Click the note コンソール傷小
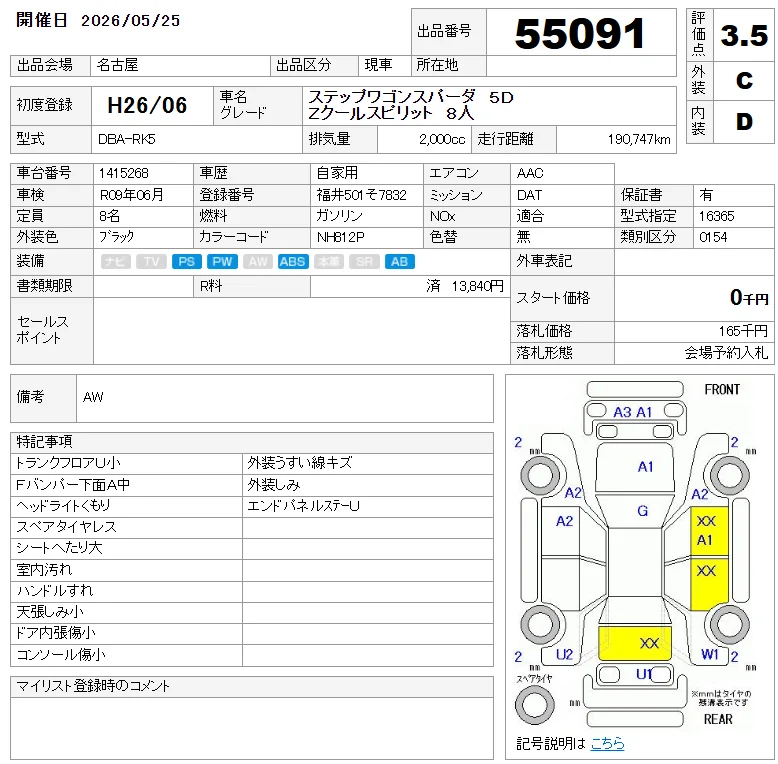 [61, 655]
